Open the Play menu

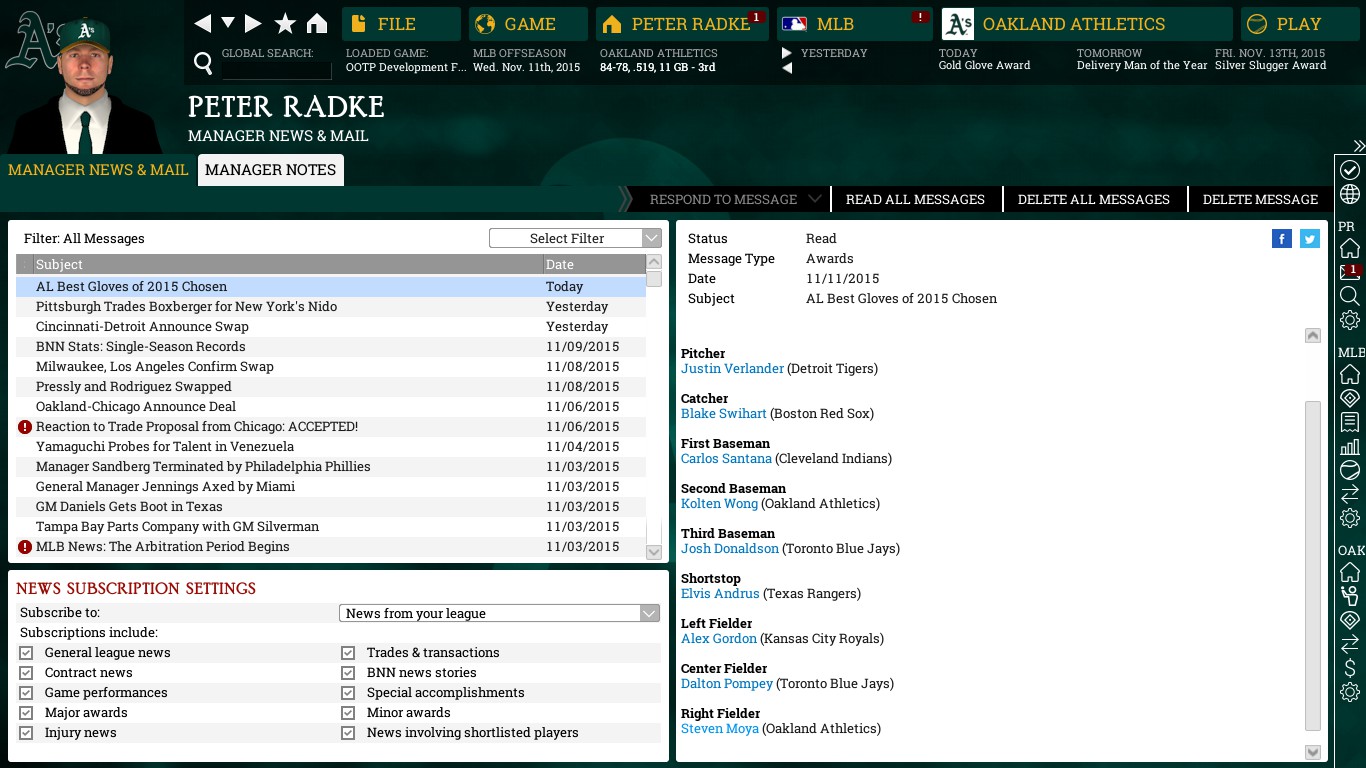coord(1300,24)
